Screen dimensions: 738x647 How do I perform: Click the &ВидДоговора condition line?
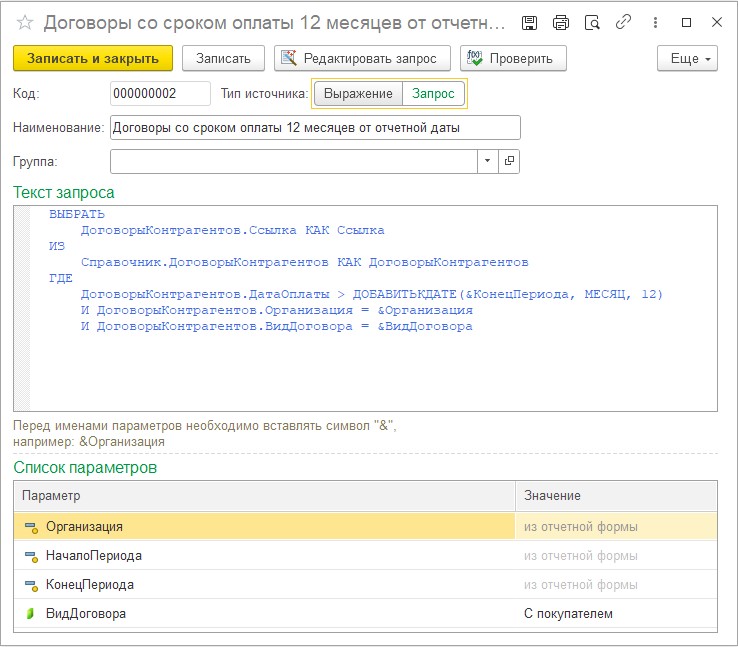[x=277, y=326]
